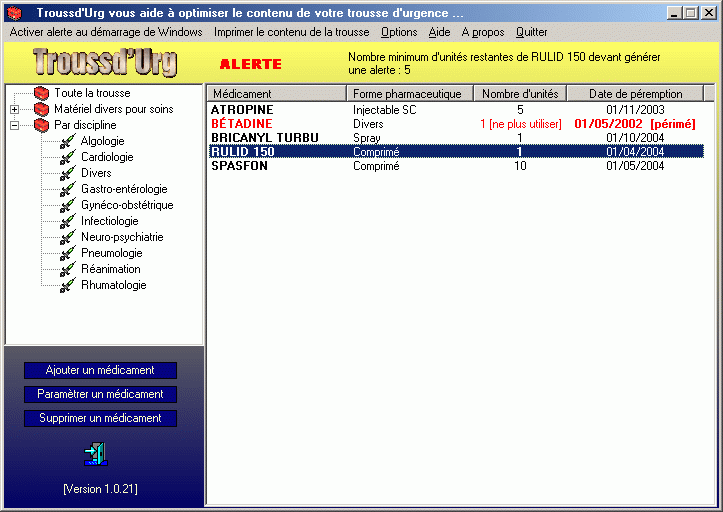The image size is (723, 512).
Task: Open the Options menu
Action: click(399, 32)
